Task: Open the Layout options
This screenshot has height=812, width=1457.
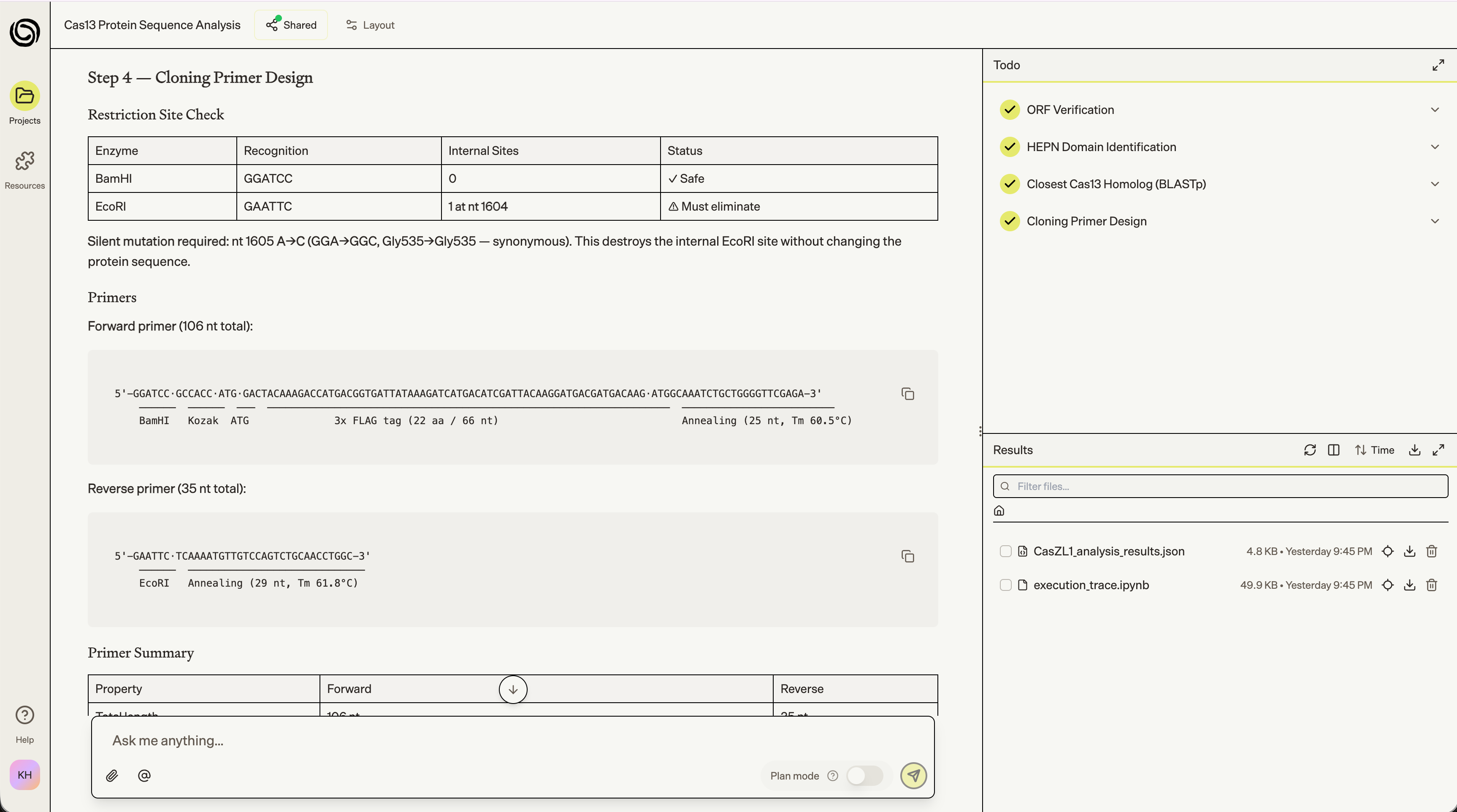Action: [370, 25]
